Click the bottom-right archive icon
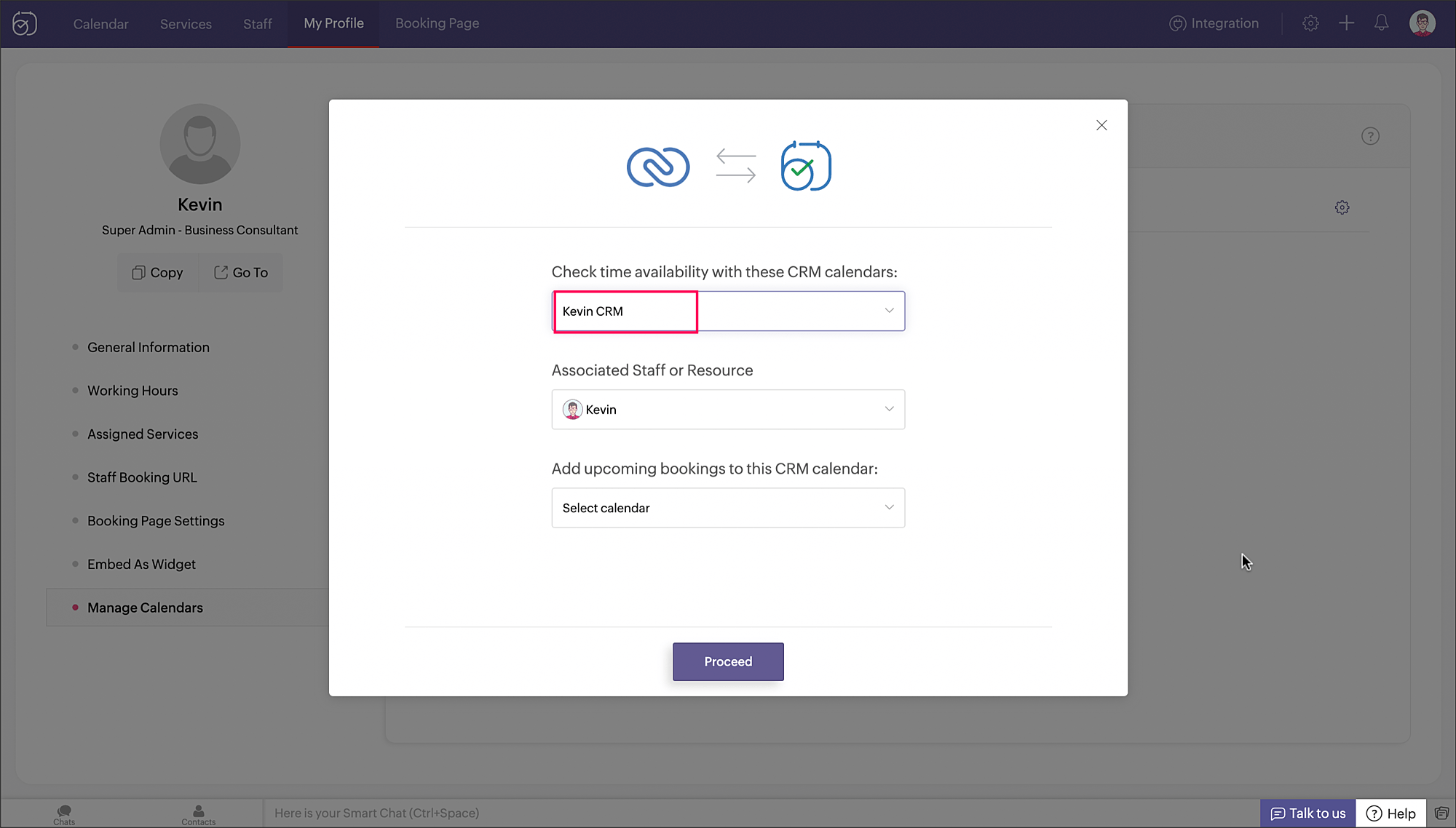1456x828 pixels. click(1441, 813)
